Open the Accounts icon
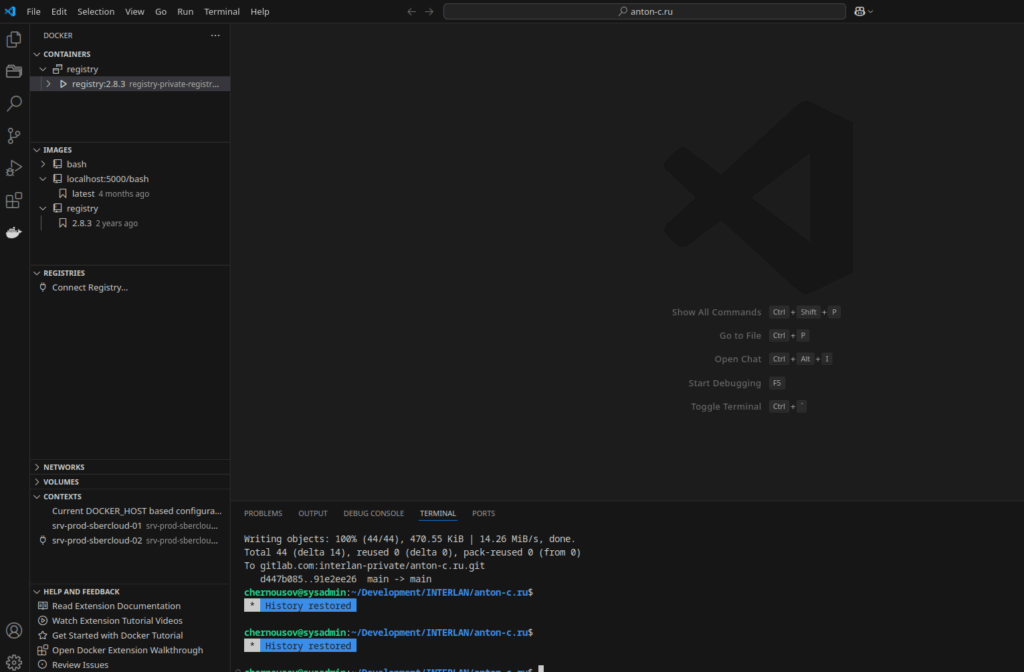The height and width of the screenshot is (672, 1024). pos(14,630)
